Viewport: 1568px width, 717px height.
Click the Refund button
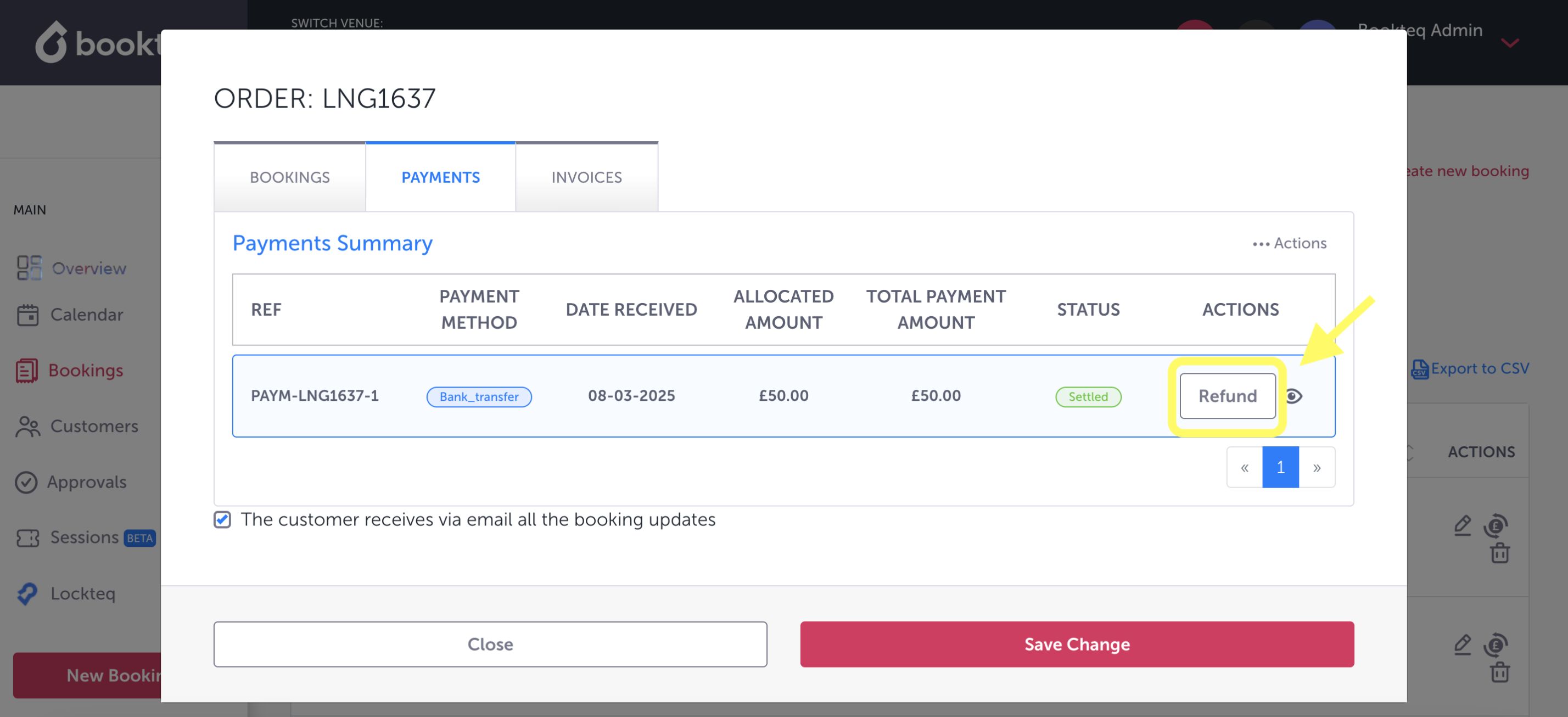pyautogui.click(x=1227, y=396)
